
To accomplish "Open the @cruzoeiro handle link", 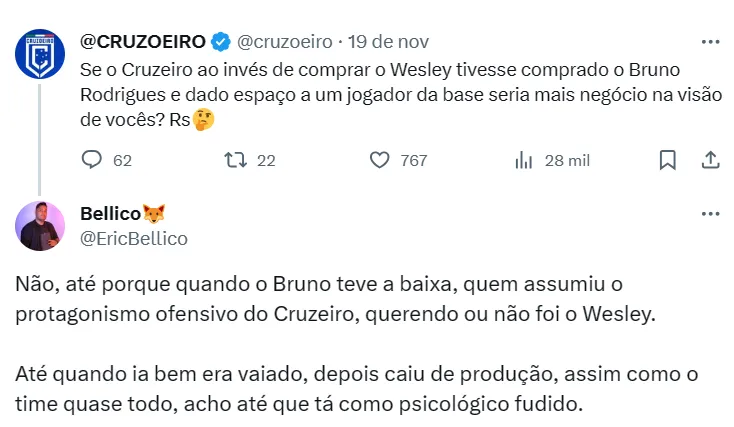I will point(285,42).
